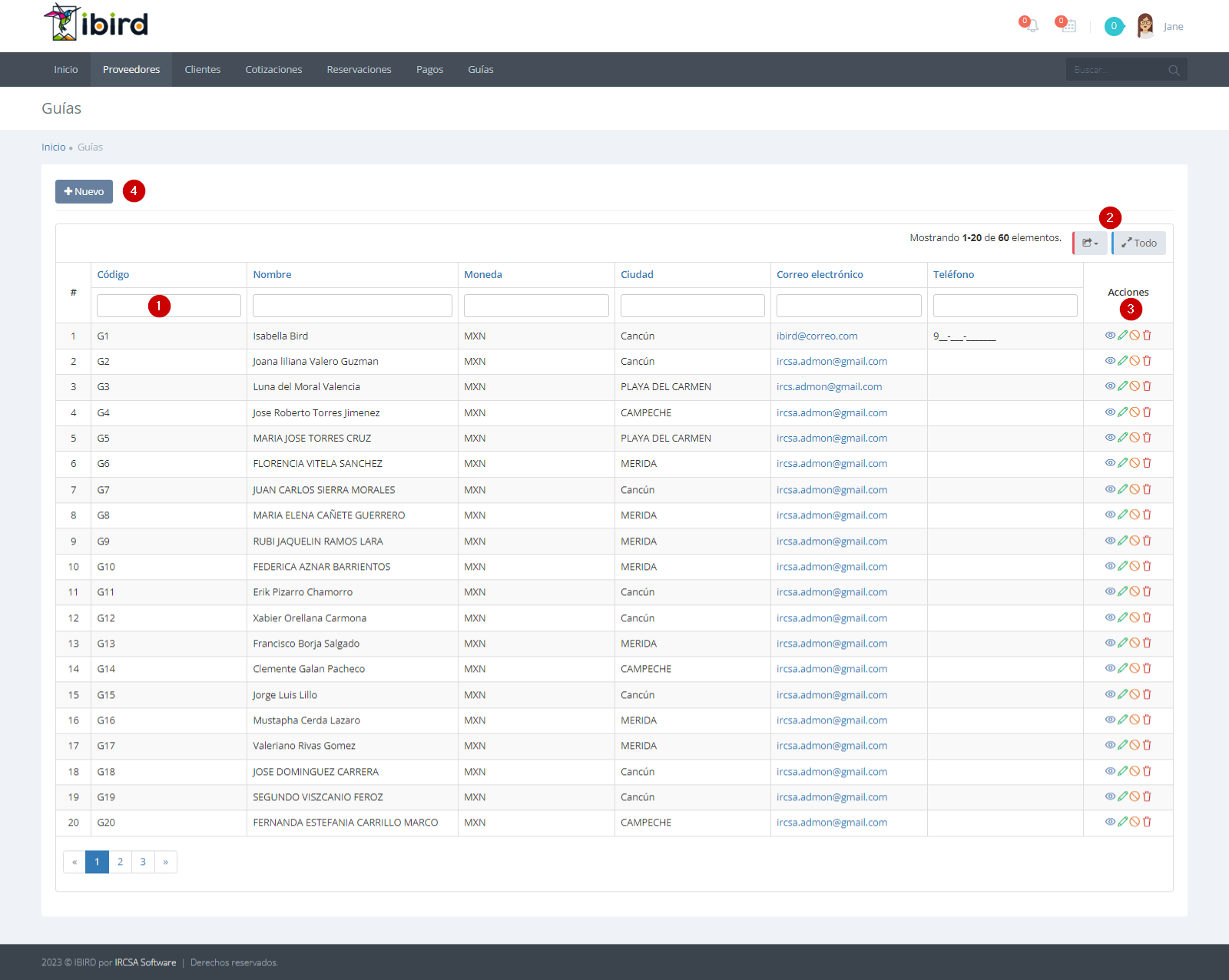Open the calendar alerts icon in header
1229x980 pixels.
pyautogui.click(x=1068, y=26)
